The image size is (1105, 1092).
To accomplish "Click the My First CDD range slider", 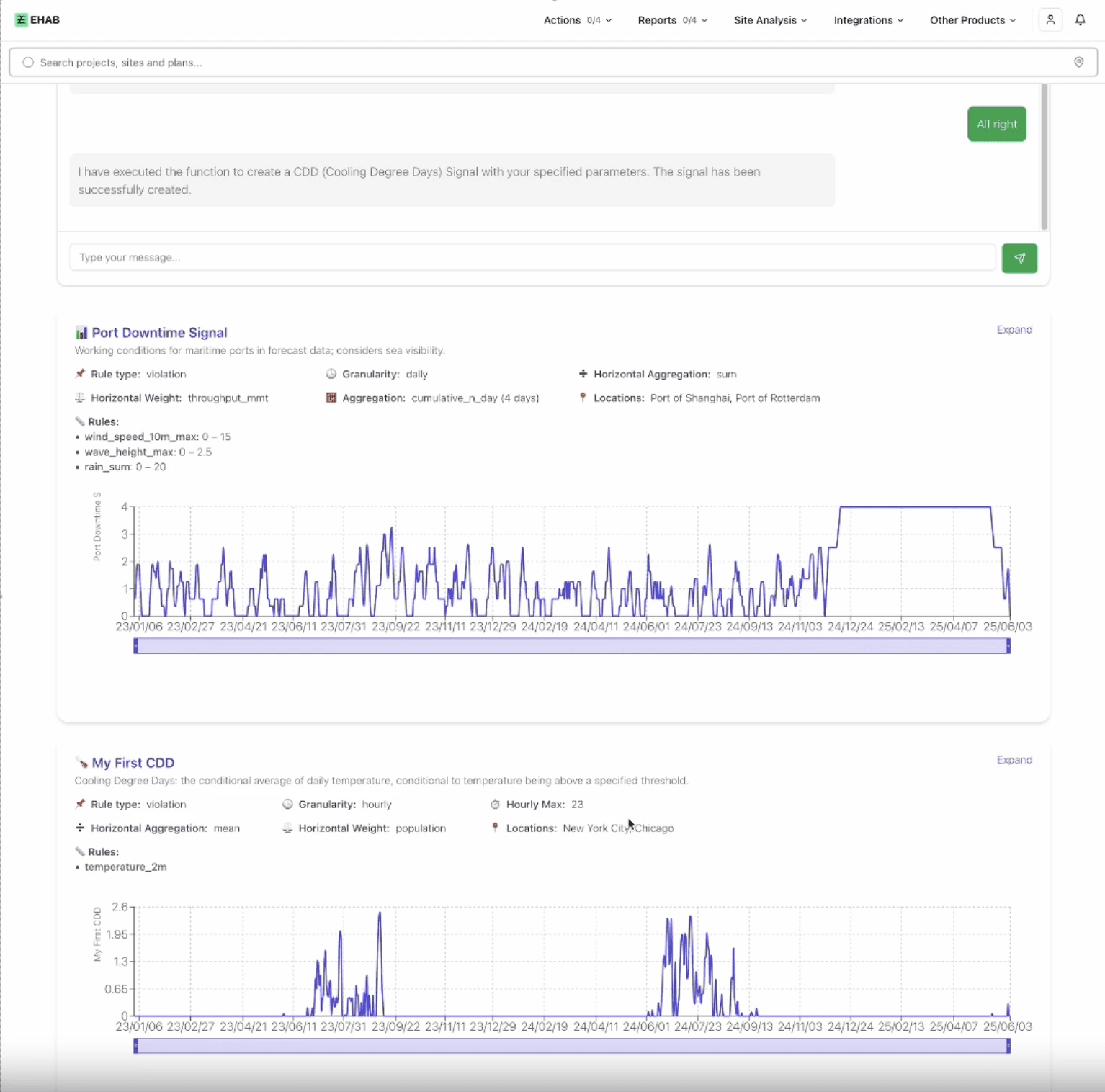I will (571, 1046).
